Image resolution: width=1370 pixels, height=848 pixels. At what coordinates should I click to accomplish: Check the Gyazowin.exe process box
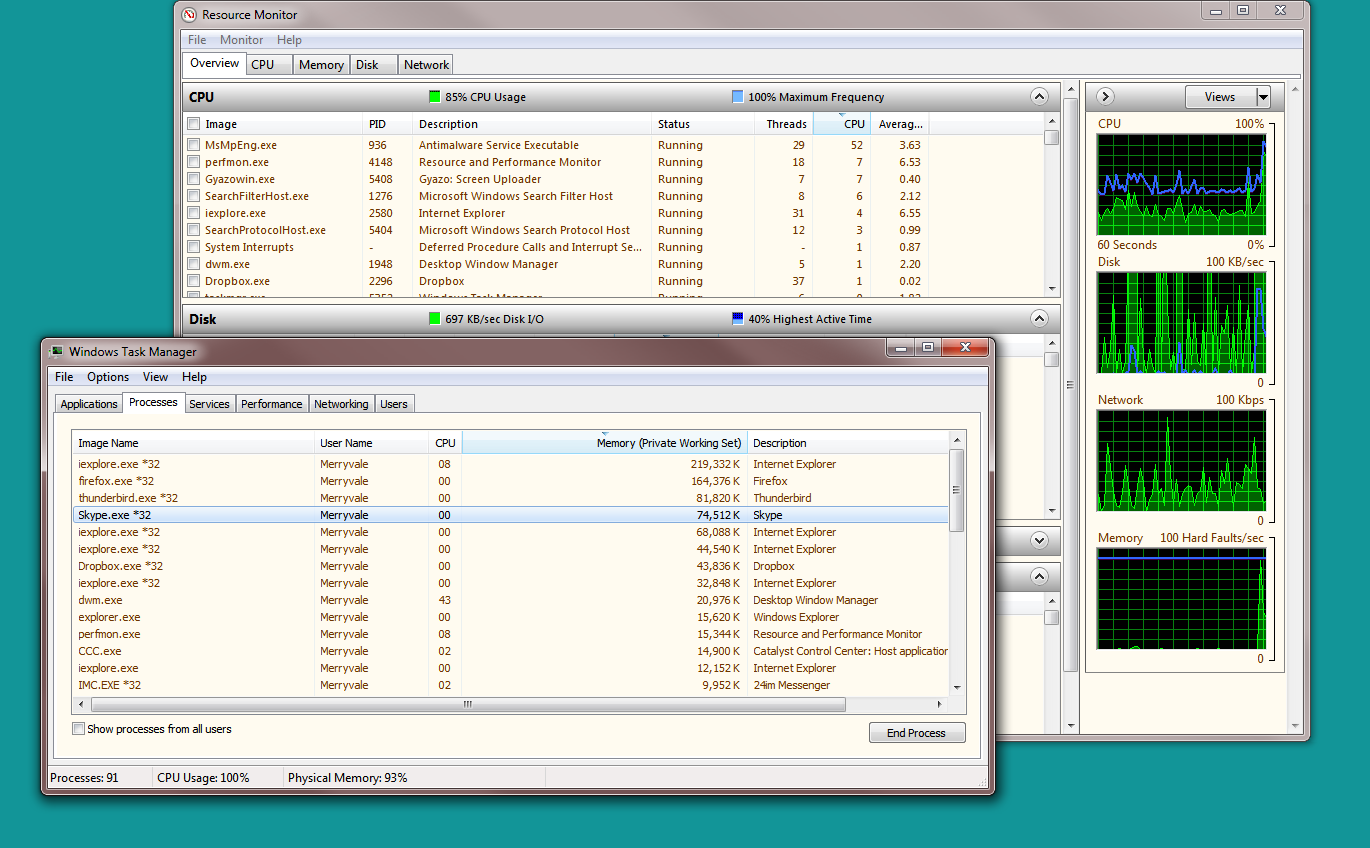click(x=193, y=179)
